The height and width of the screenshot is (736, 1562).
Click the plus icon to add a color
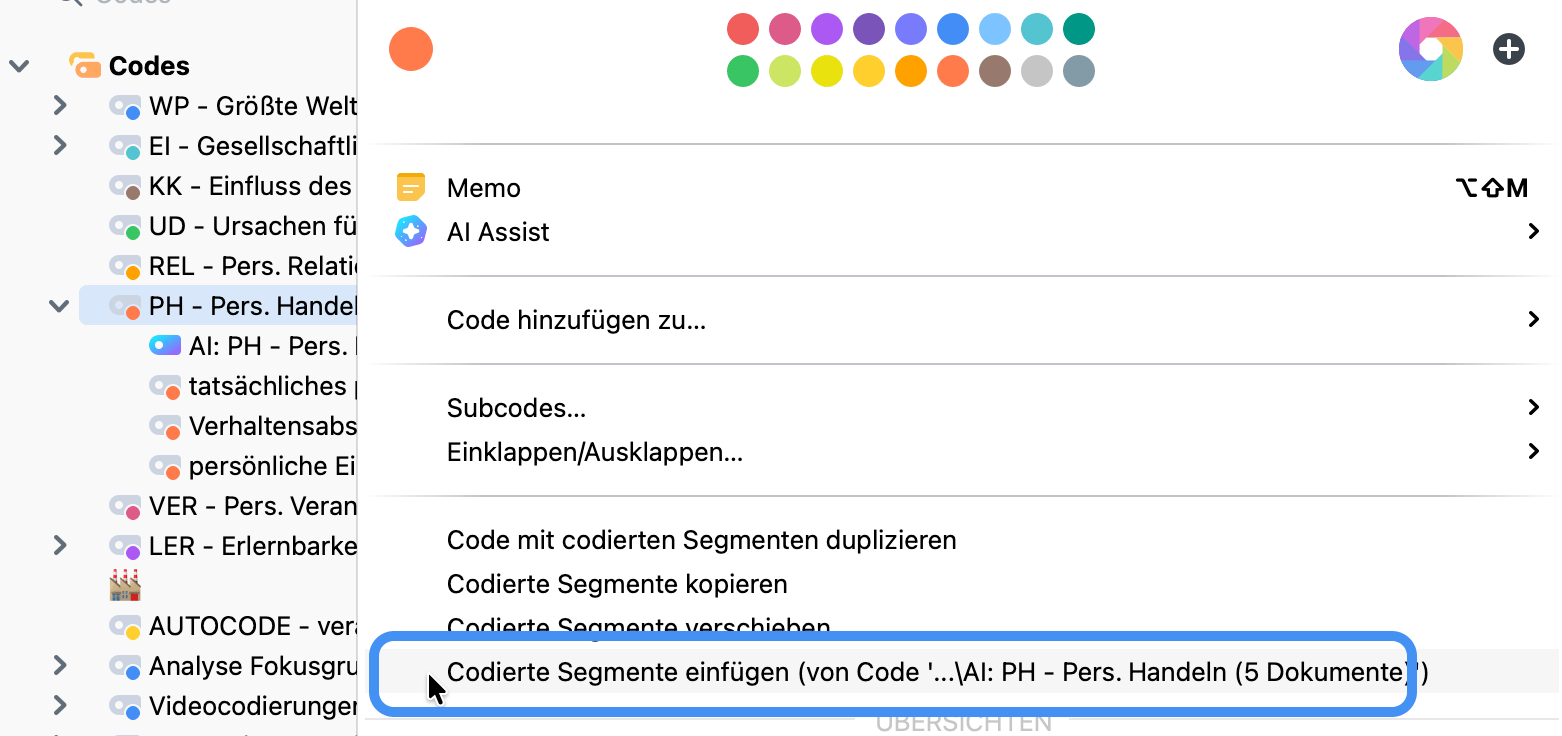click(1509, 48)
